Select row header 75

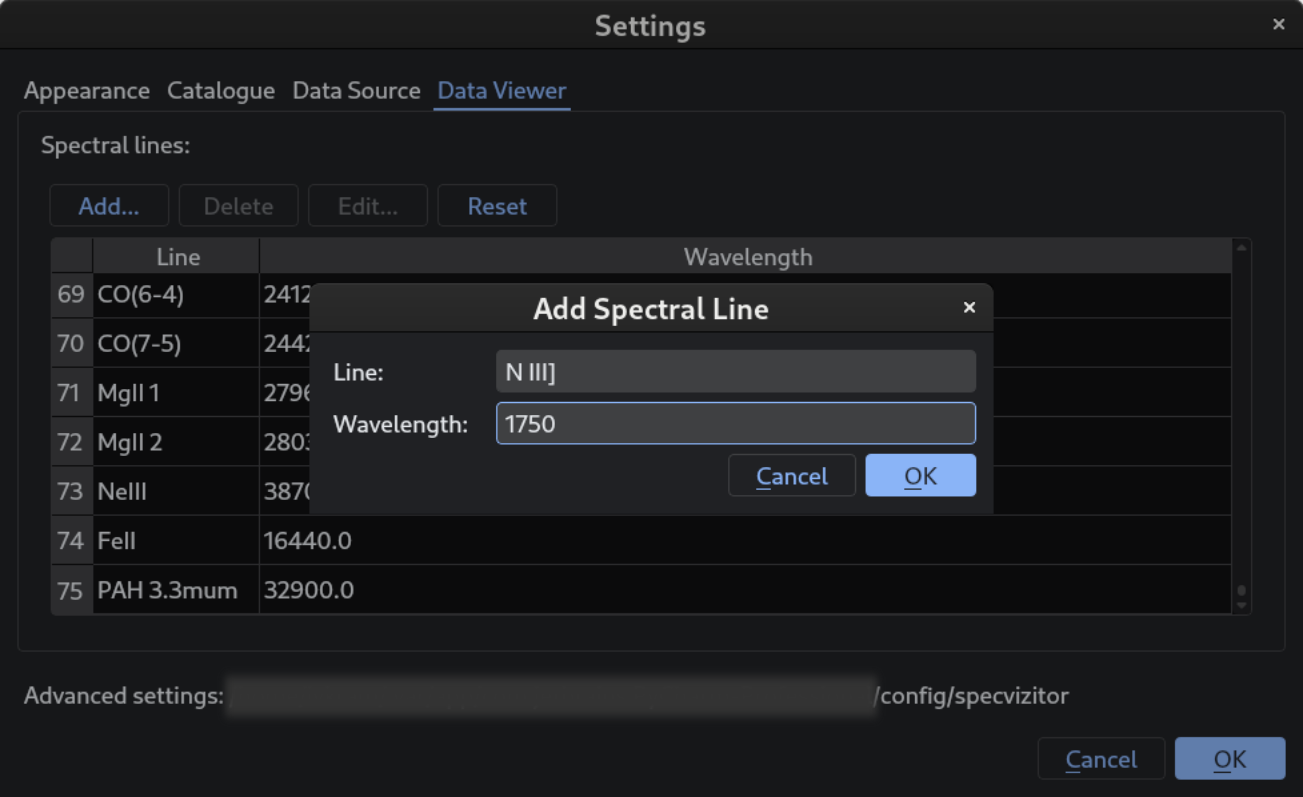(x=71, y=590)
